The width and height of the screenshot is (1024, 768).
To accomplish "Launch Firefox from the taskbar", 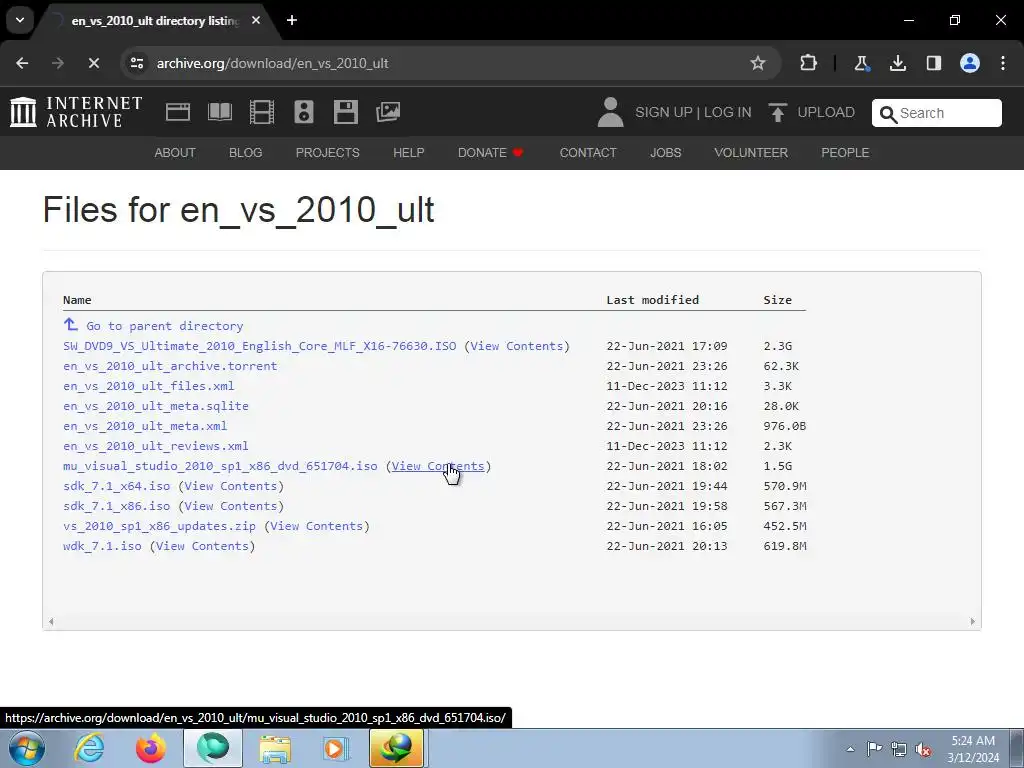I will [150, 748].
